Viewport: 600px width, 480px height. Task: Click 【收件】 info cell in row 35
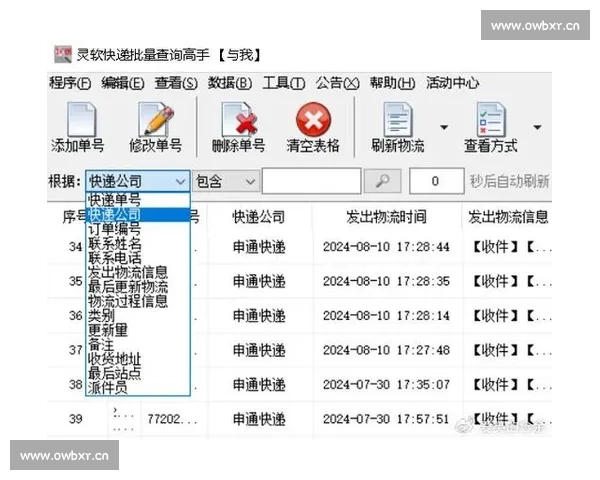pyautogui.click(x=510, y=281)
